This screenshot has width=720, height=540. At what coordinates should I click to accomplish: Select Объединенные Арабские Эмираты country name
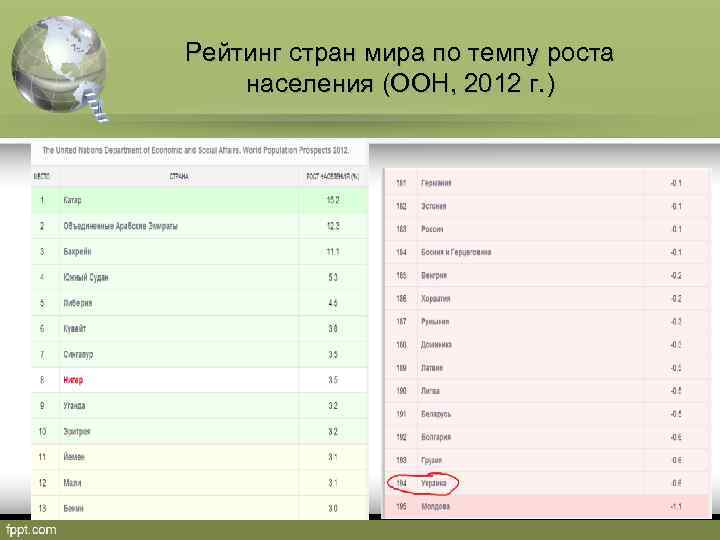coord(120,226)
